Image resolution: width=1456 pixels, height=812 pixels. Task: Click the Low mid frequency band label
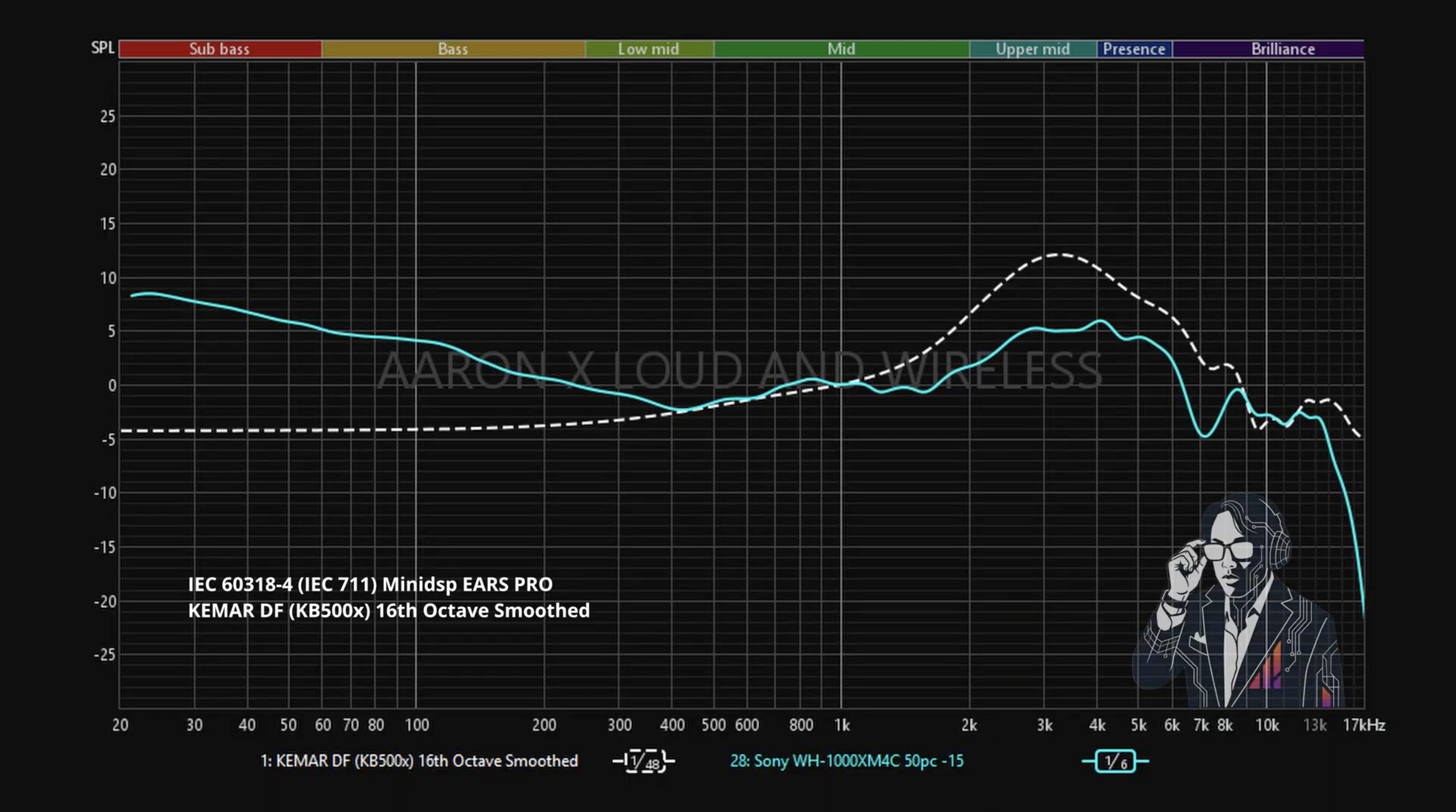[x=649, y=49]
